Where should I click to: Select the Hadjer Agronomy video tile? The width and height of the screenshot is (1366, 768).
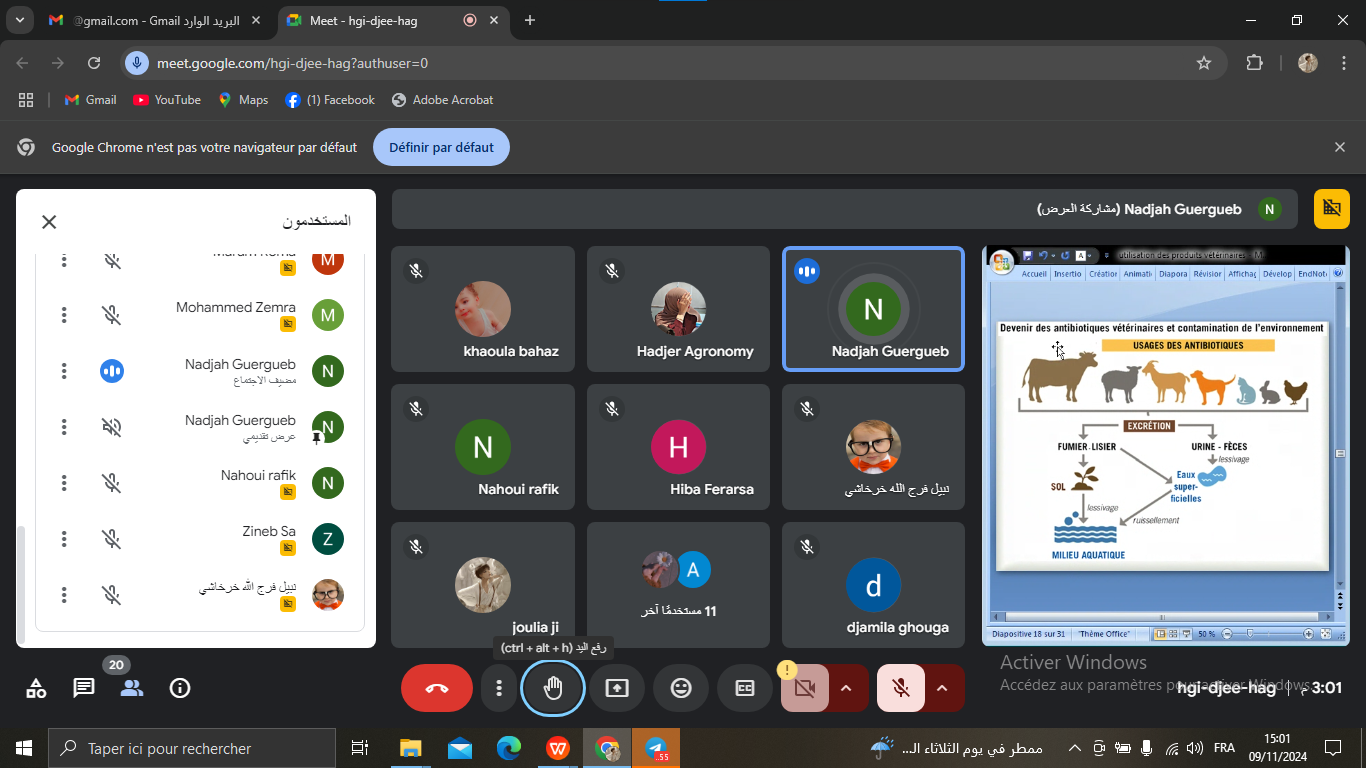[679, 308]
